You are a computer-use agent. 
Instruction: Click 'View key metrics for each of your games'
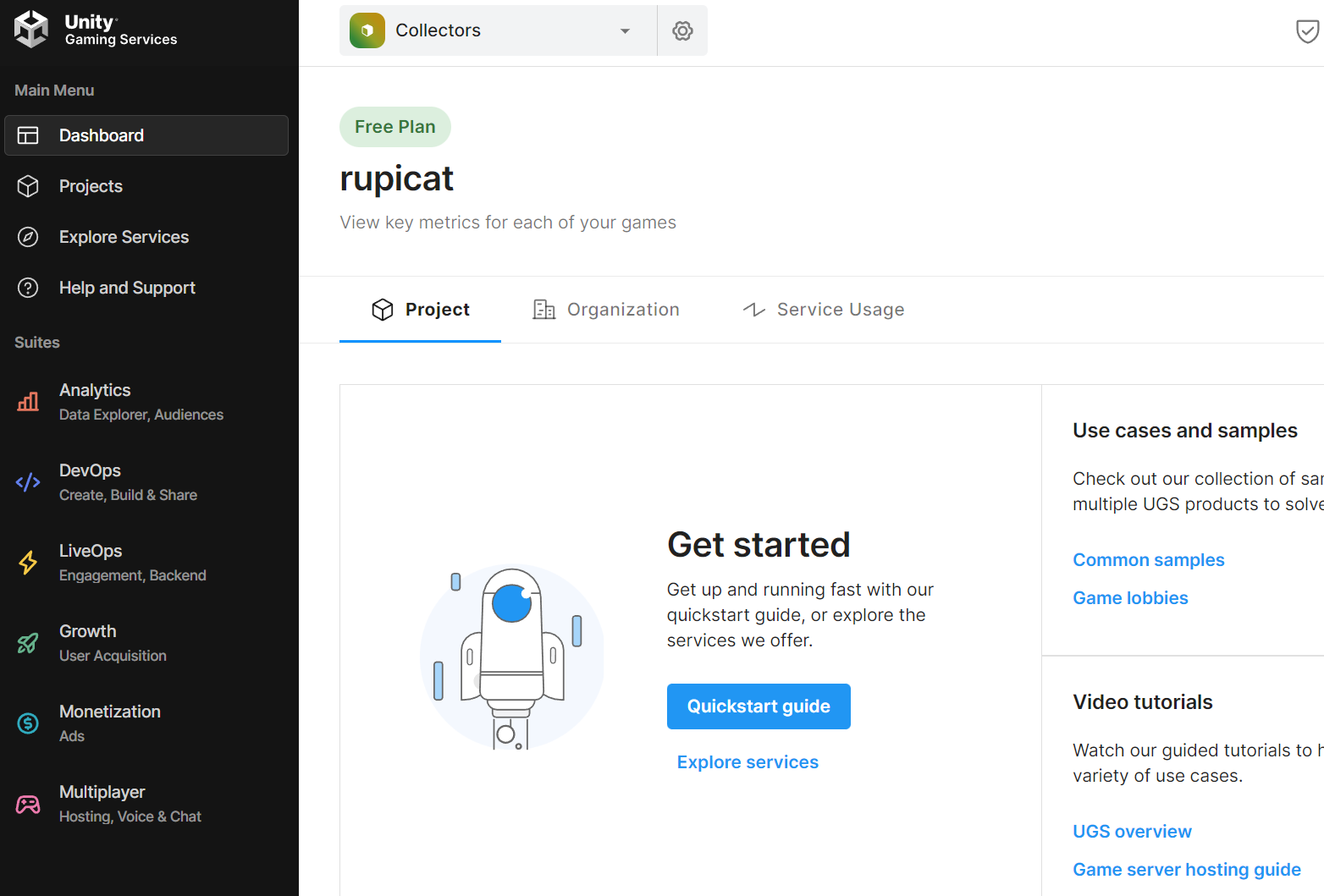tap(508, 223)
